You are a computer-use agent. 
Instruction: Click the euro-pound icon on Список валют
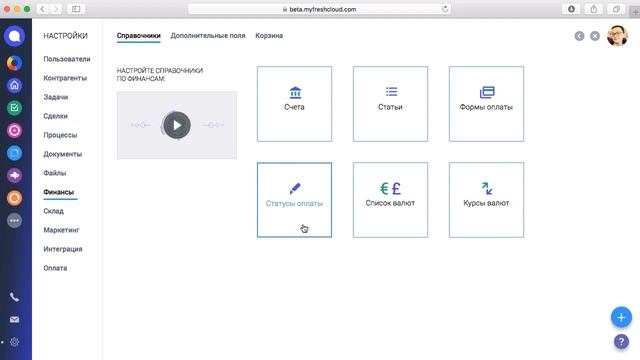[x=391, y=189]
